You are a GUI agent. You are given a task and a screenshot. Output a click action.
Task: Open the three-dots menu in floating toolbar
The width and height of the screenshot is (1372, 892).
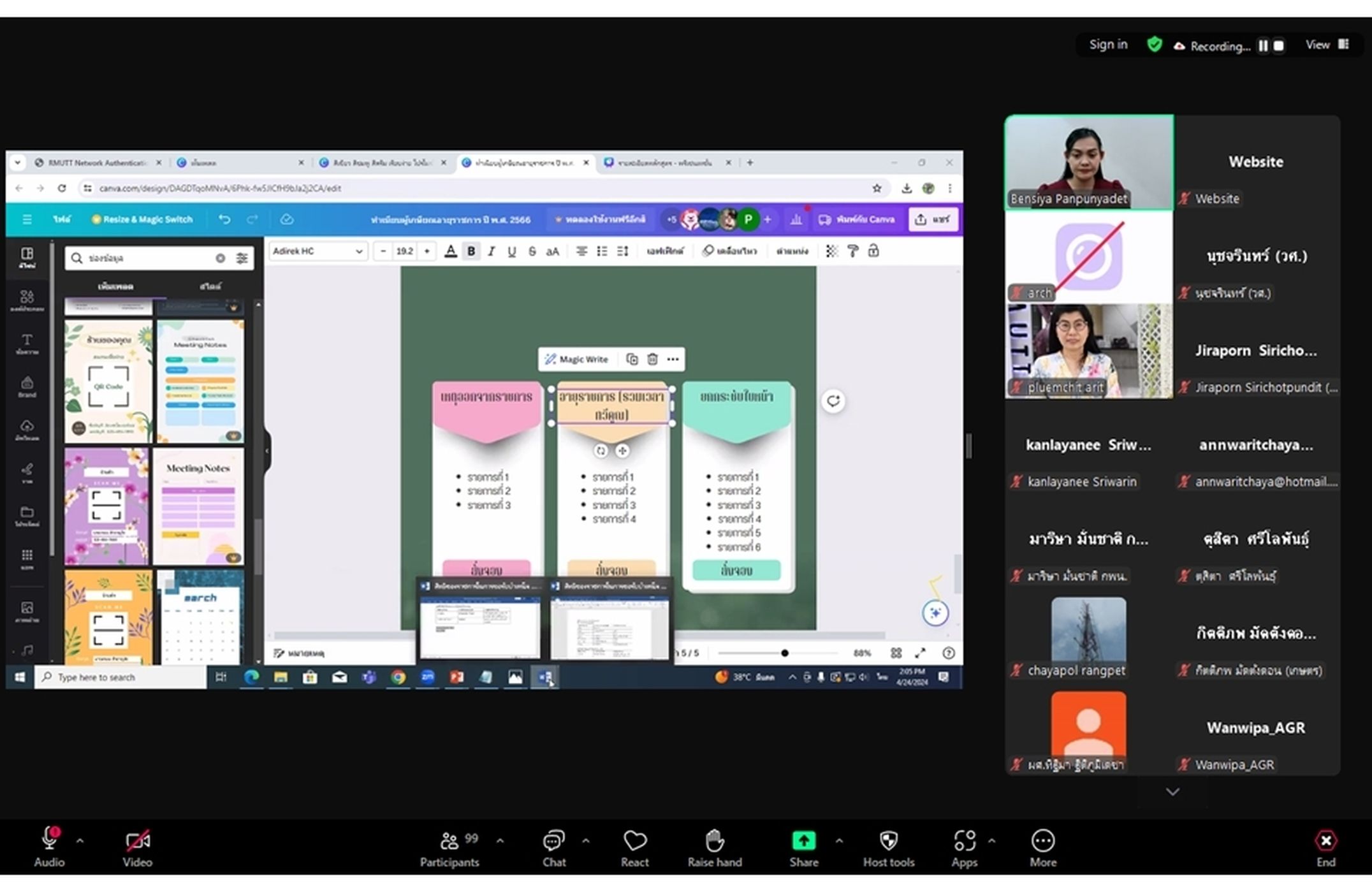click(x=673, y=359)
